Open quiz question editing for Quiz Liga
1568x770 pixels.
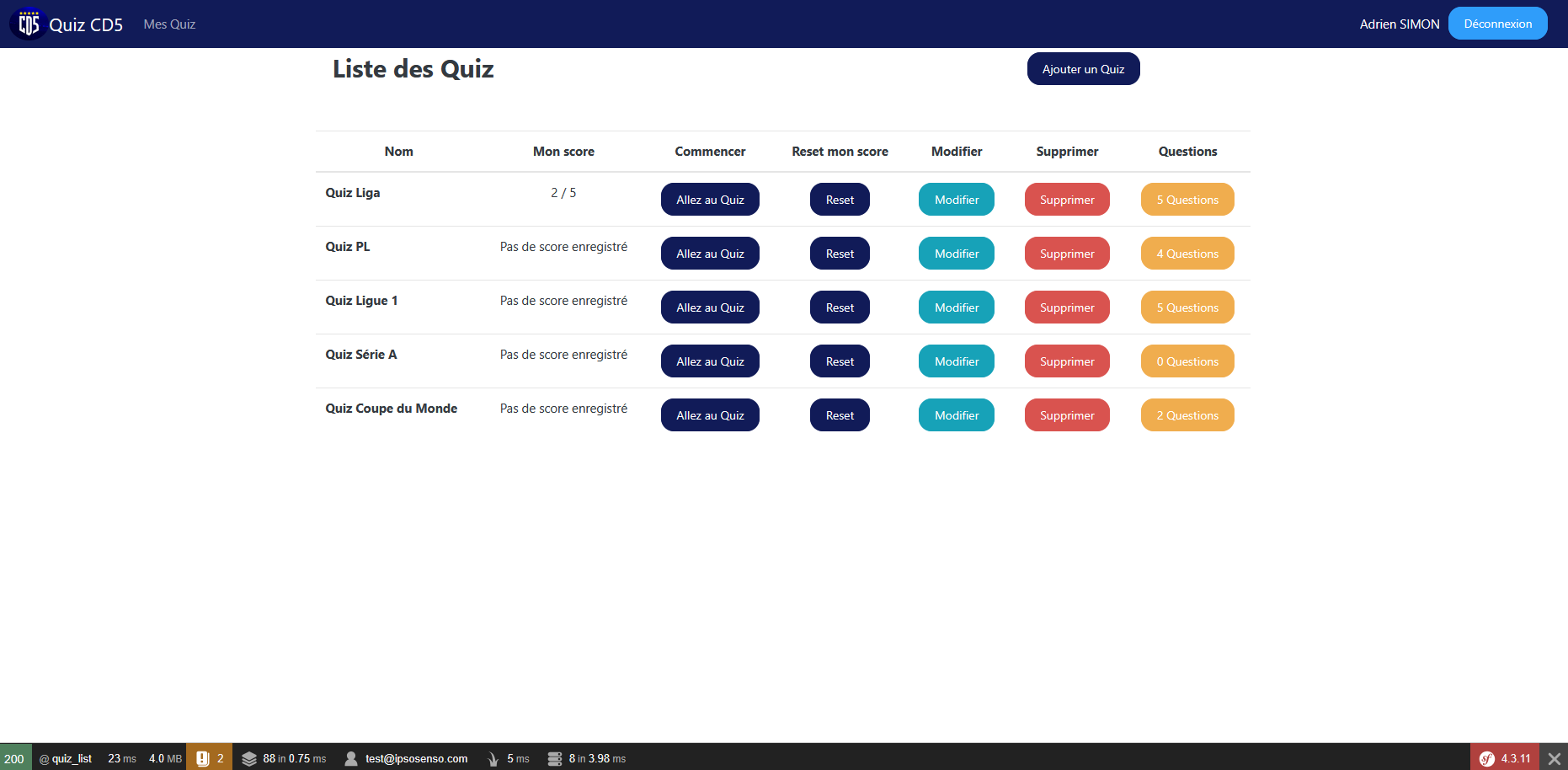click(x=1187, y=199)
